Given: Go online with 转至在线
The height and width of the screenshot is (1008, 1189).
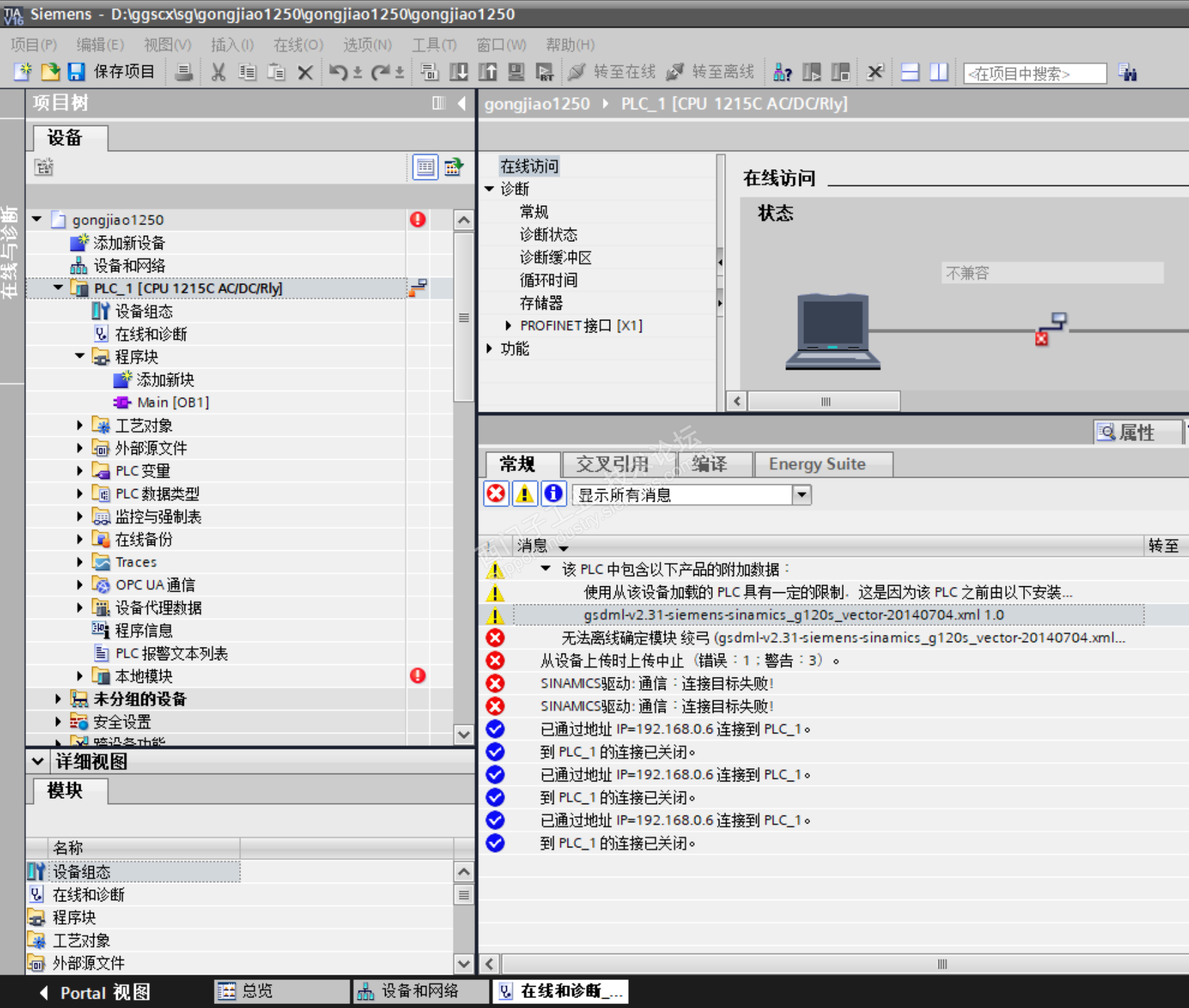Looking at the screenshot, I should pyautogui.click(x=612, y=72).
